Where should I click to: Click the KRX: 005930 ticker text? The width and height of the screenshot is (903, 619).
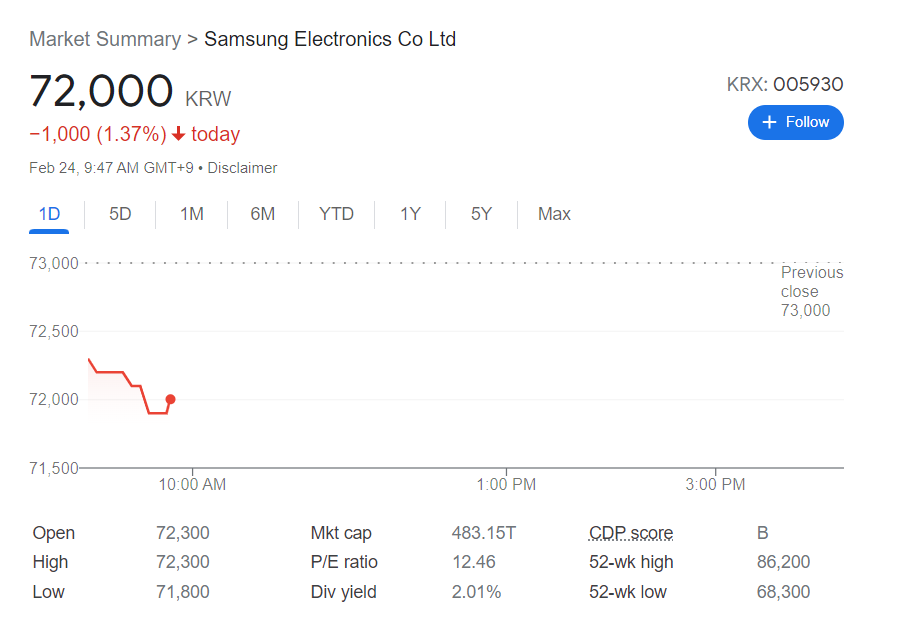pos(785,85)
